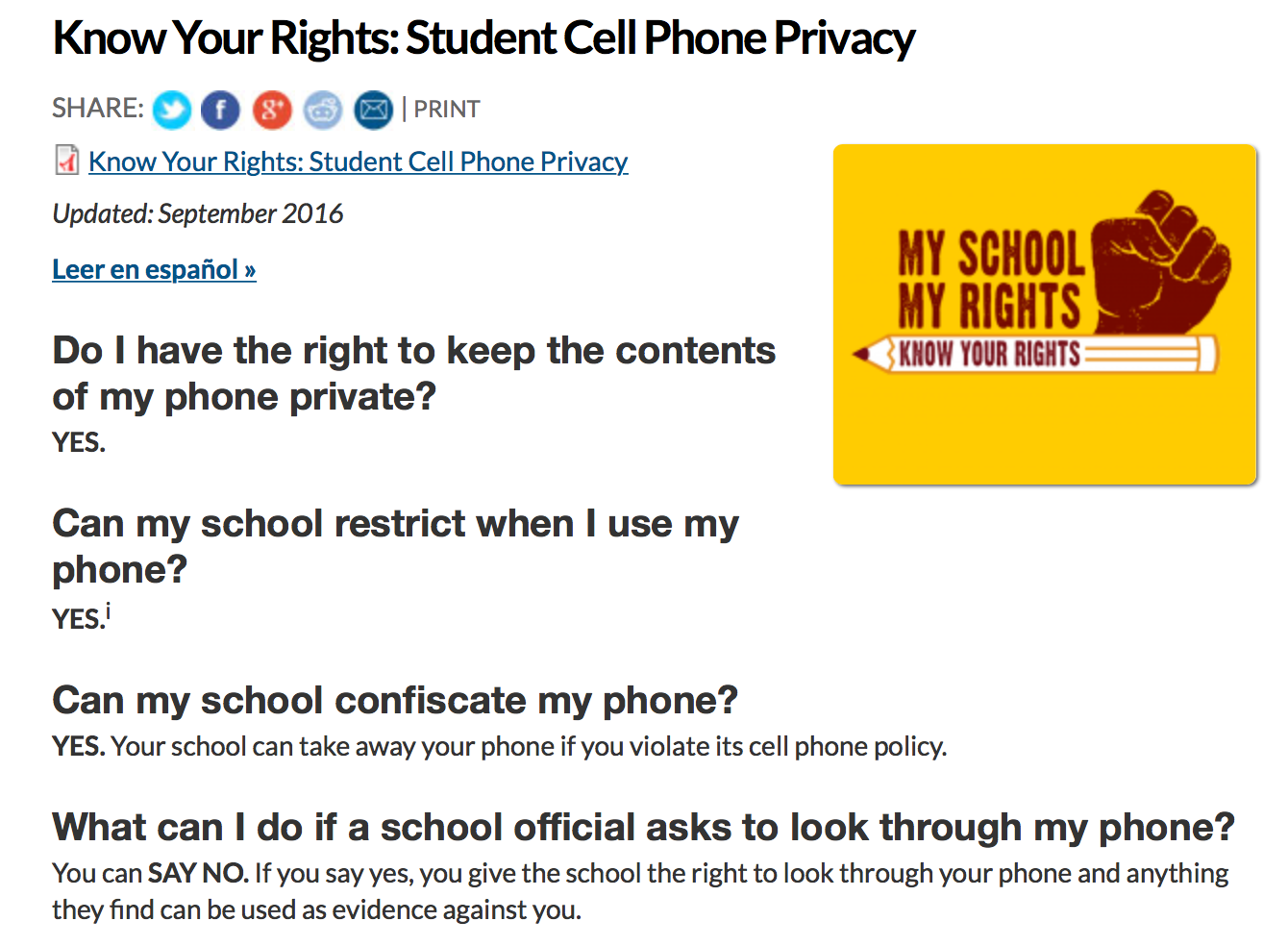Print the page using PRINT

[447, 110]
